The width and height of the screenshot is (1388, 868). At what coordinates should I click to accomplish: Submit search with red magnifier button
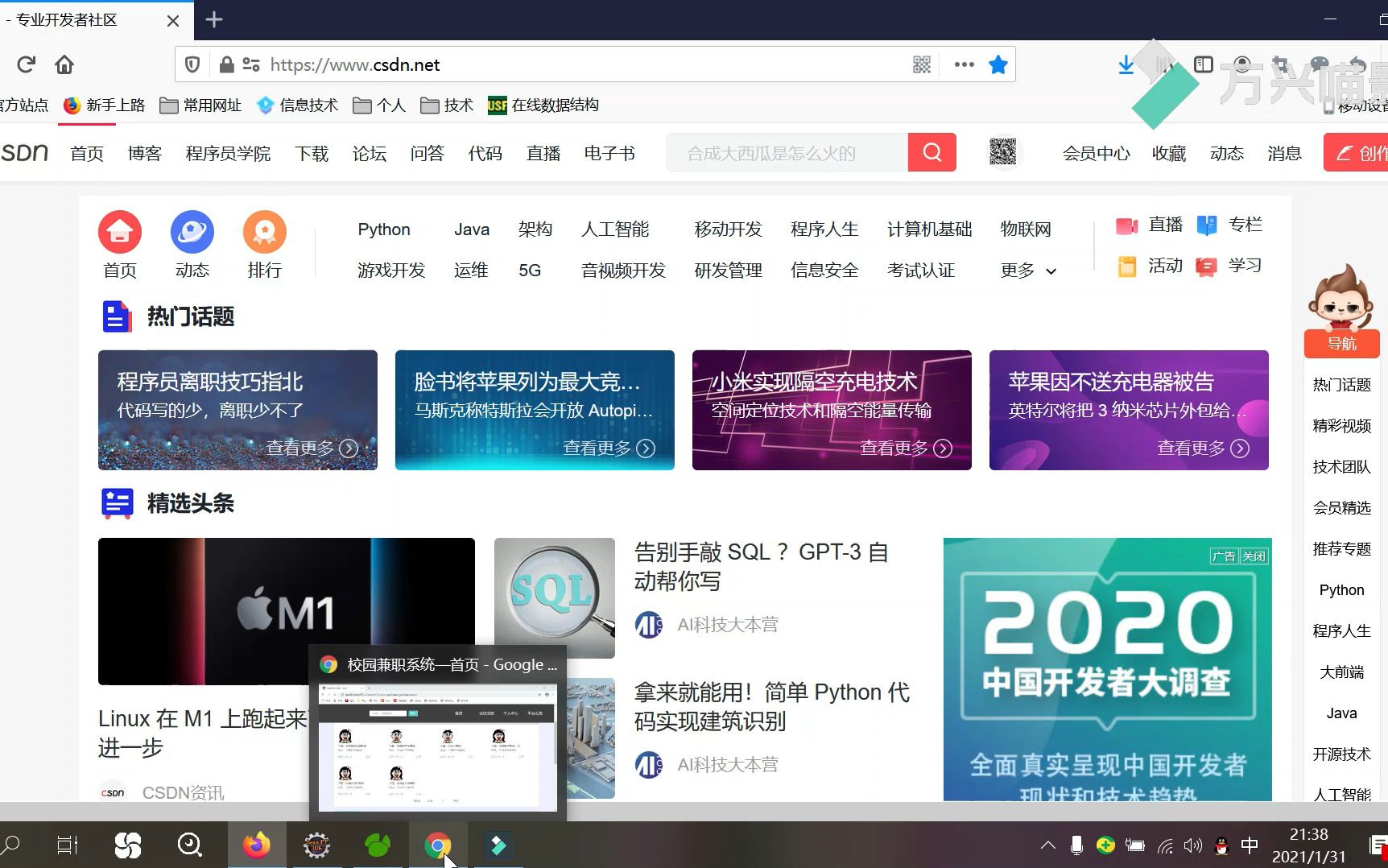pos(932,152)
